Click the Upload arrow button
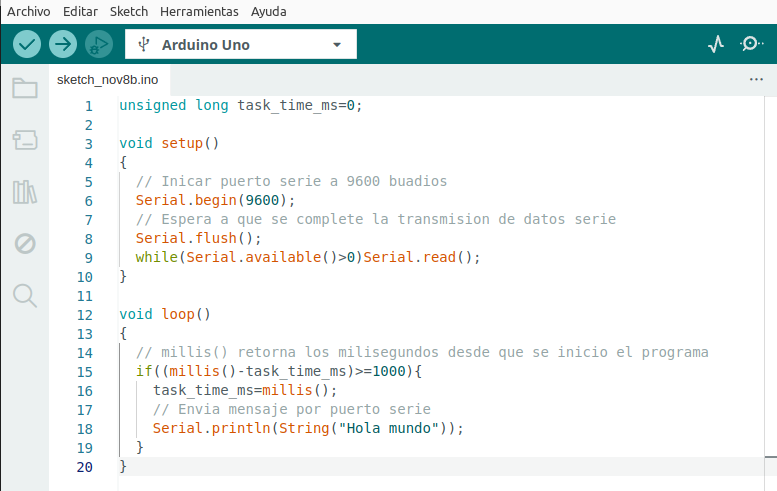 tap(63, 44)
